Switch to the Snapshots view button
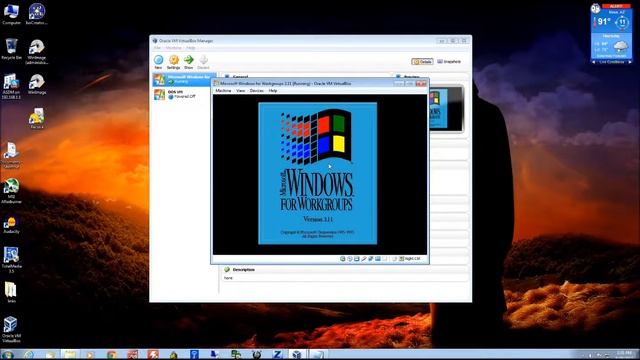Screen dimensions: 640x360 pos(449,62)
